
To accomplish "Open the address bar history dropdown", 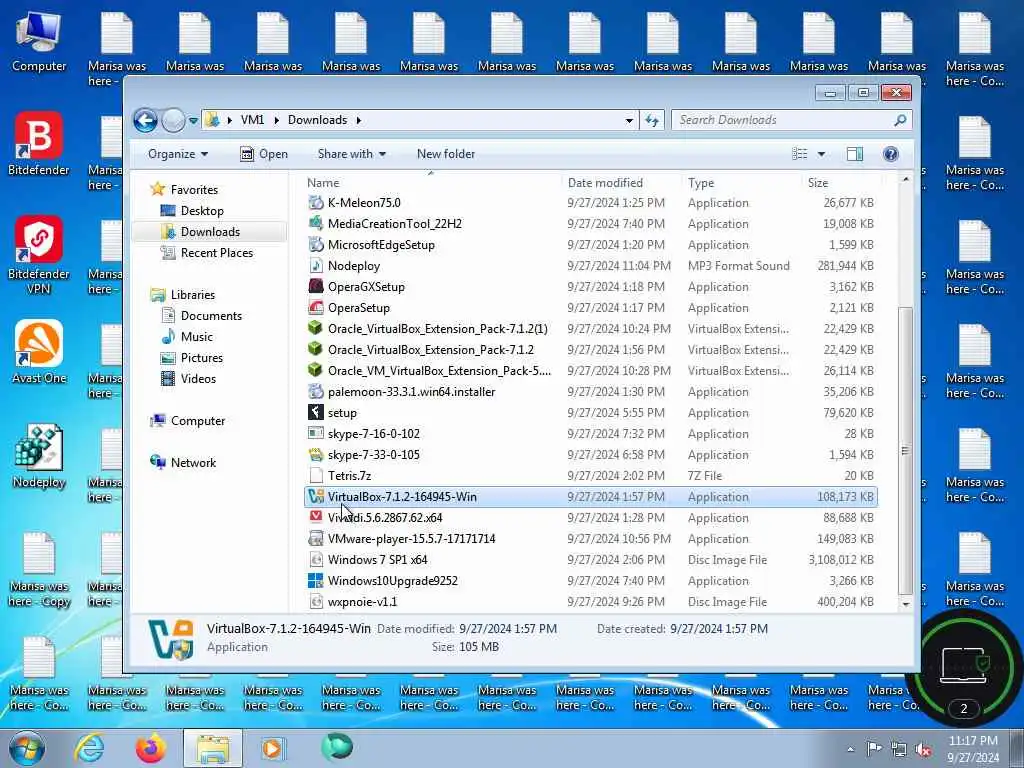I will [629, 120].
